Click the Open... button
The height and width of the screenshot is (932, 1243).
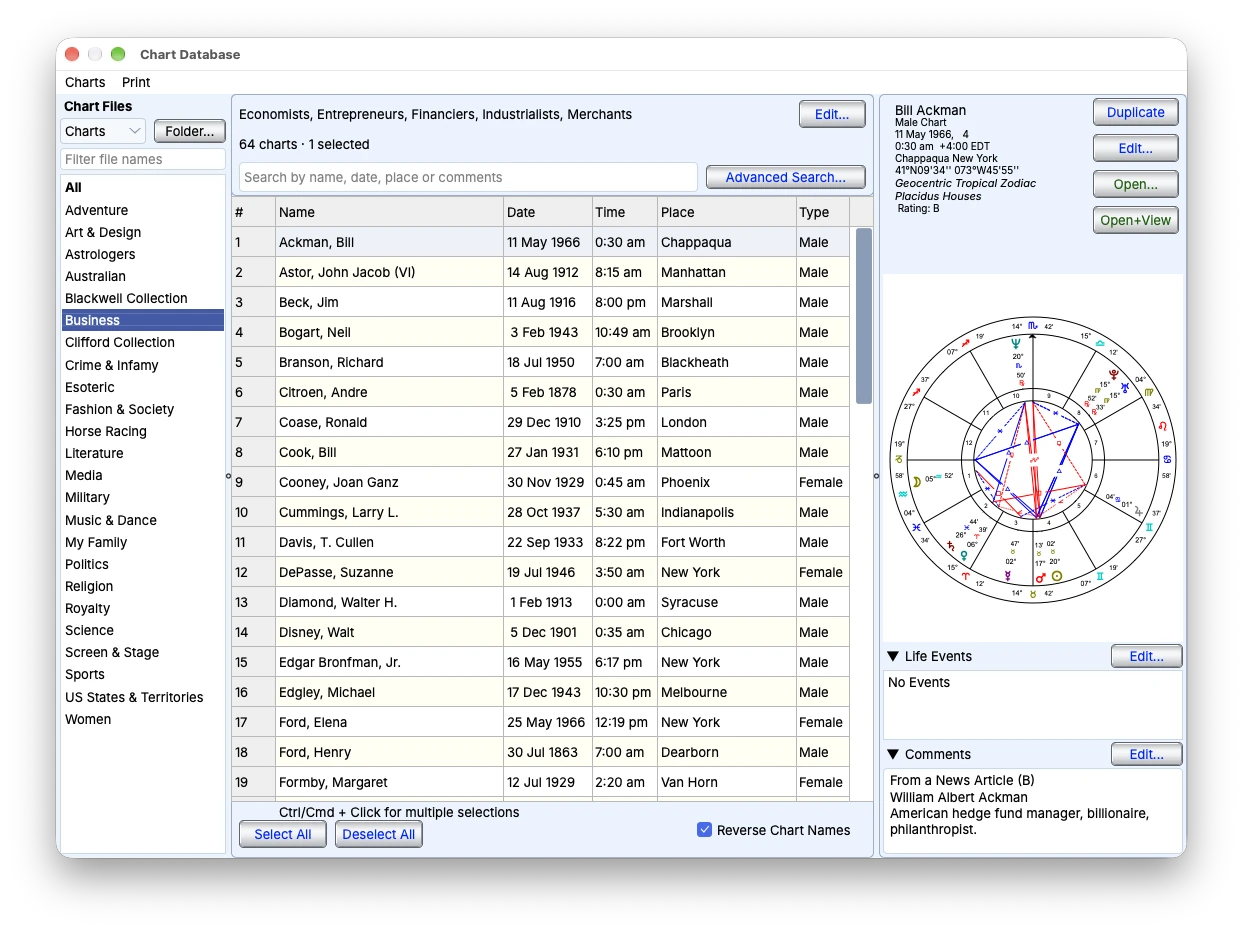coord(1135,184)
